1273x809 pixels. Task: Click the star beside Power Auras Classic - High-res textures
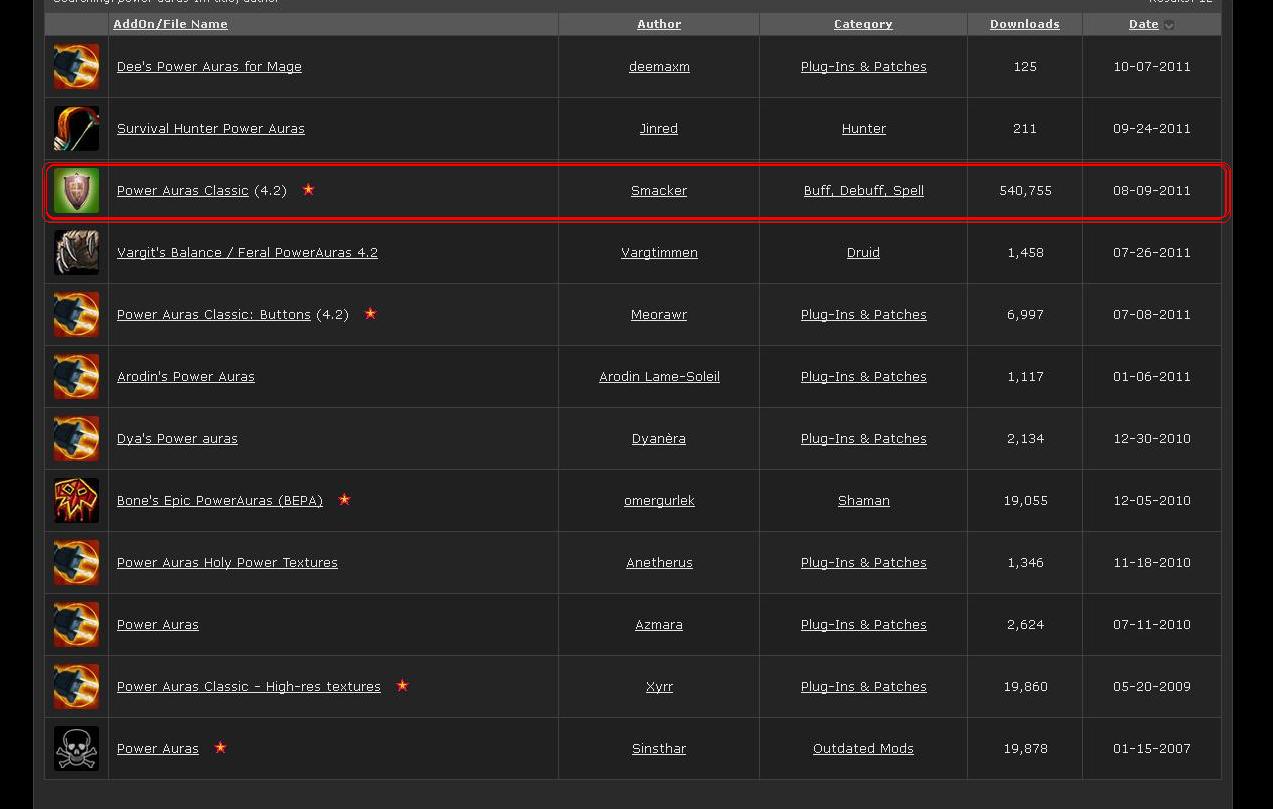pyautogui.click(x=402, y=685)
